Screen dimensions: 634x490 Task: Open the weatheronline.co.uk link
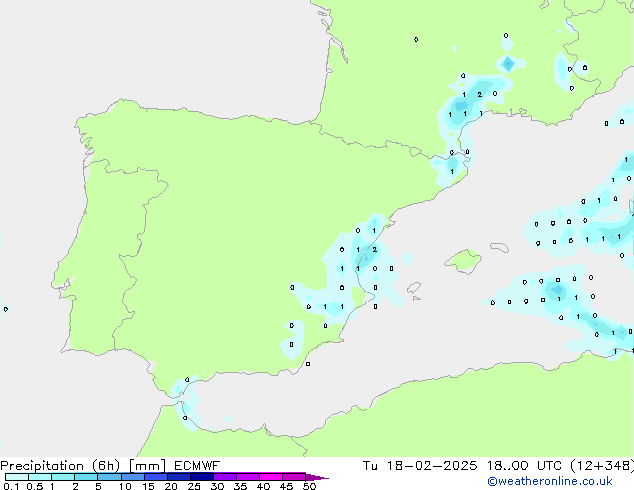550,481
